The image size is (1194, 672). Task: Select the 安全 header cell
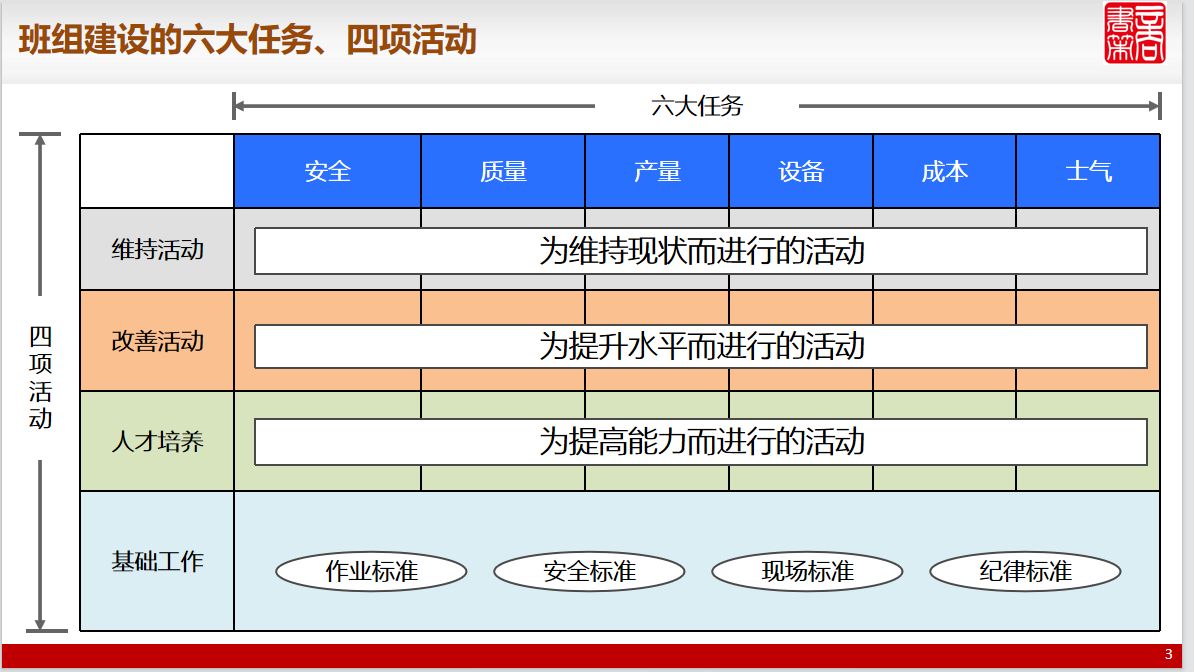click(327, 171)
